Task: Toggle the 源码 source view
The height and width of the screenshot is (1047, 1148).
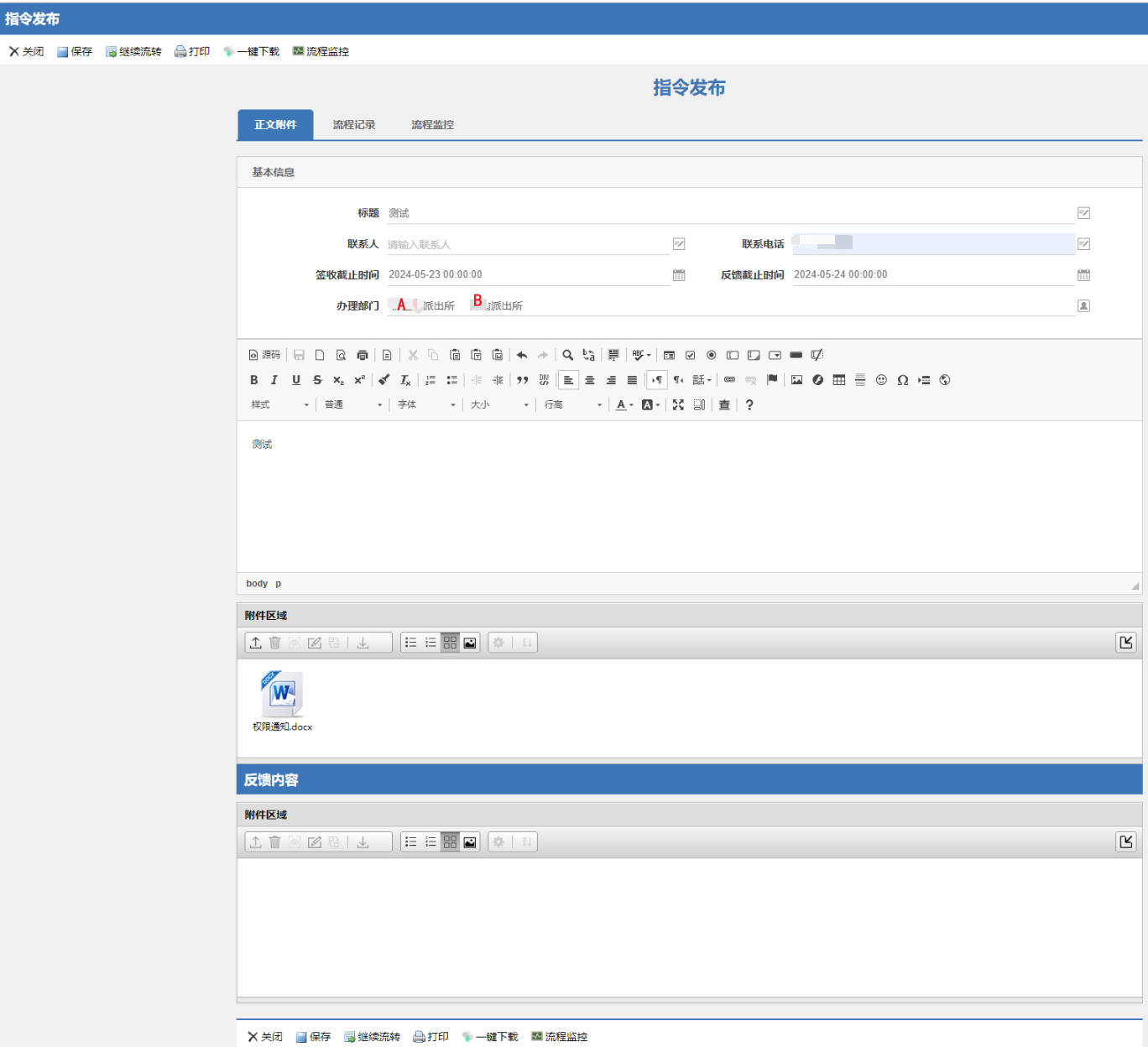Action: pyautogui.click(x=264, y=355)
